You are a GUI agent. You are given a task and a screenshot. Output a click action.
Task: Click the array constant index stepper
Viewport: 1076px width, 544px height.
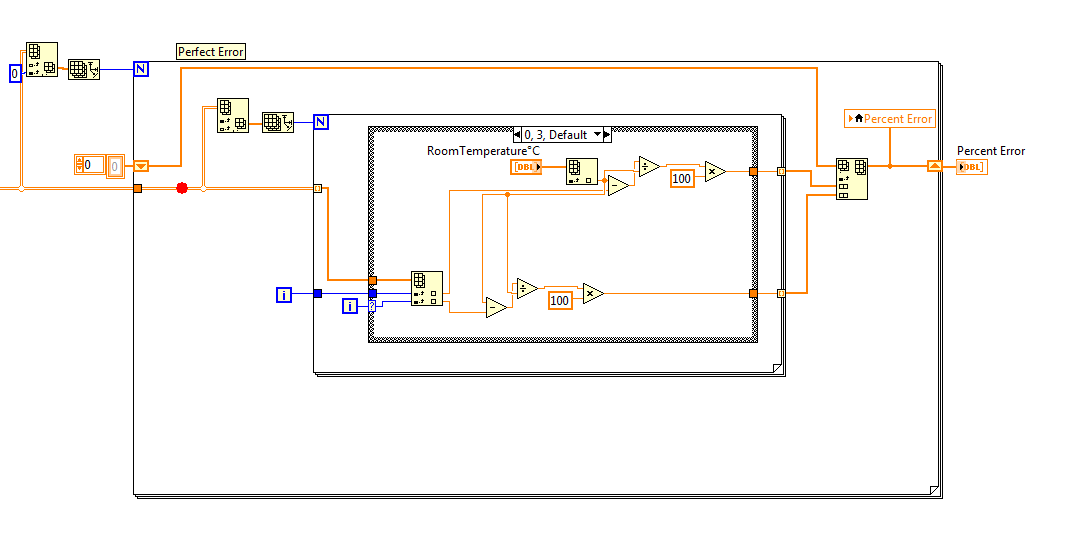coord(80,165)
